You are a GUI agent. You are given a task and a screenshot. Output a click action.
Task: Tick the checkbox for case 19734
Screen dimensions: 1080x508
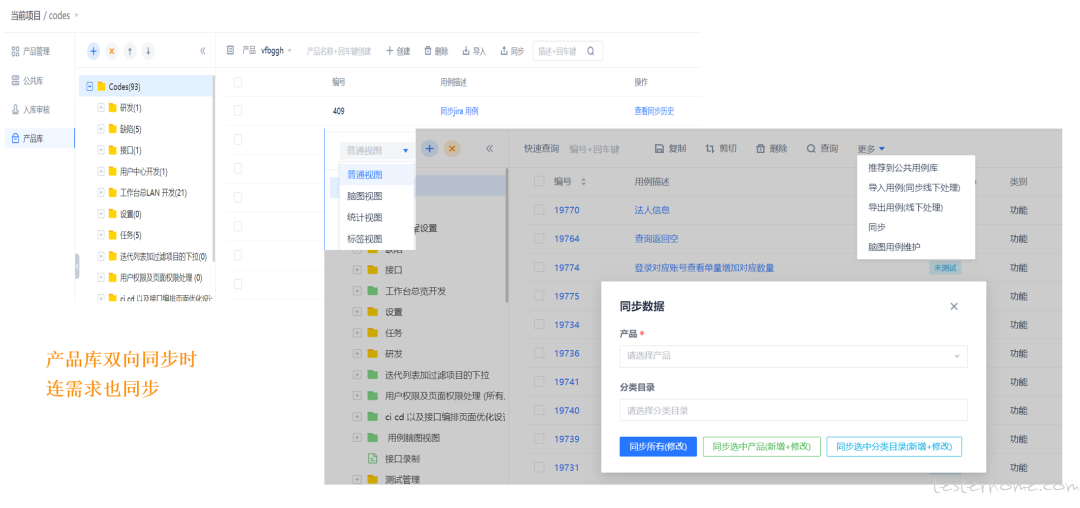[x=539, y=324]
